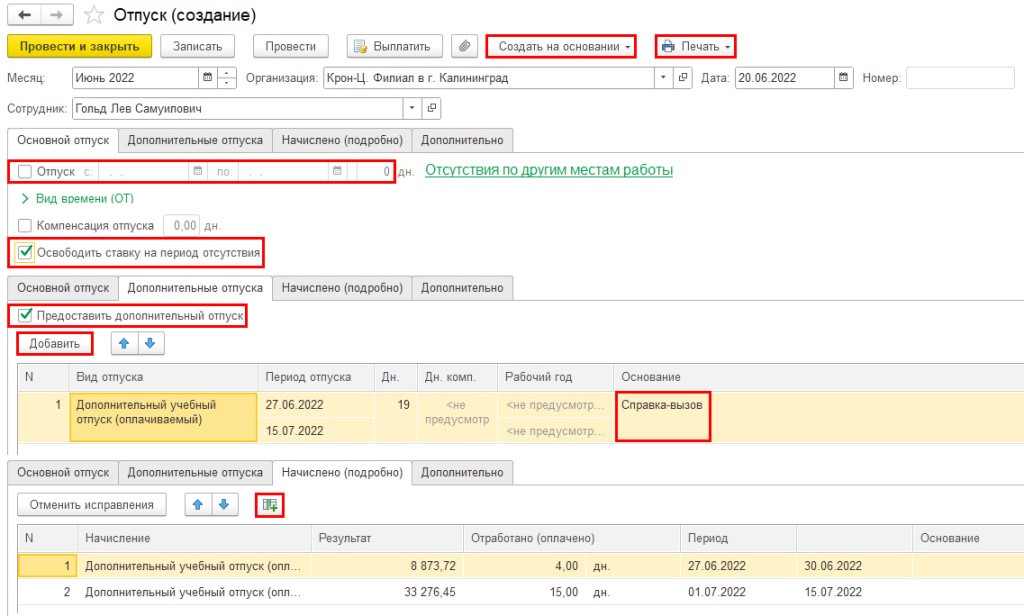Click the Выплатить button
Image resolution: width=1024 pixels, height=616 pixels.
click(x=394, y=46)
